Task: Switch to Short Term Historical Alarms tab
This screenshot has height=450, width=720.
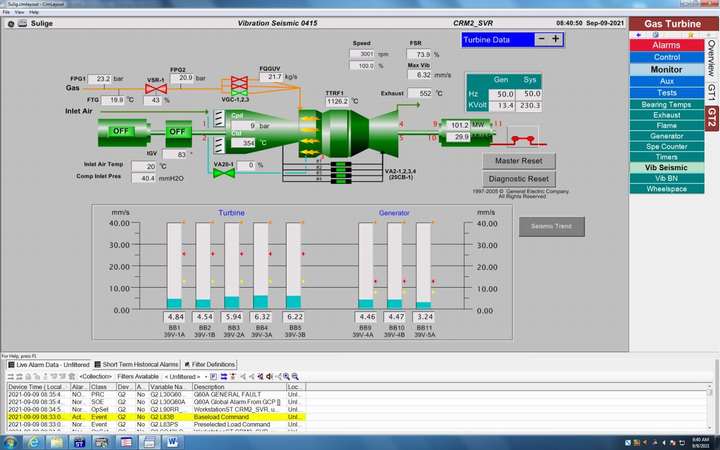Action: click(x=136, y=365)
